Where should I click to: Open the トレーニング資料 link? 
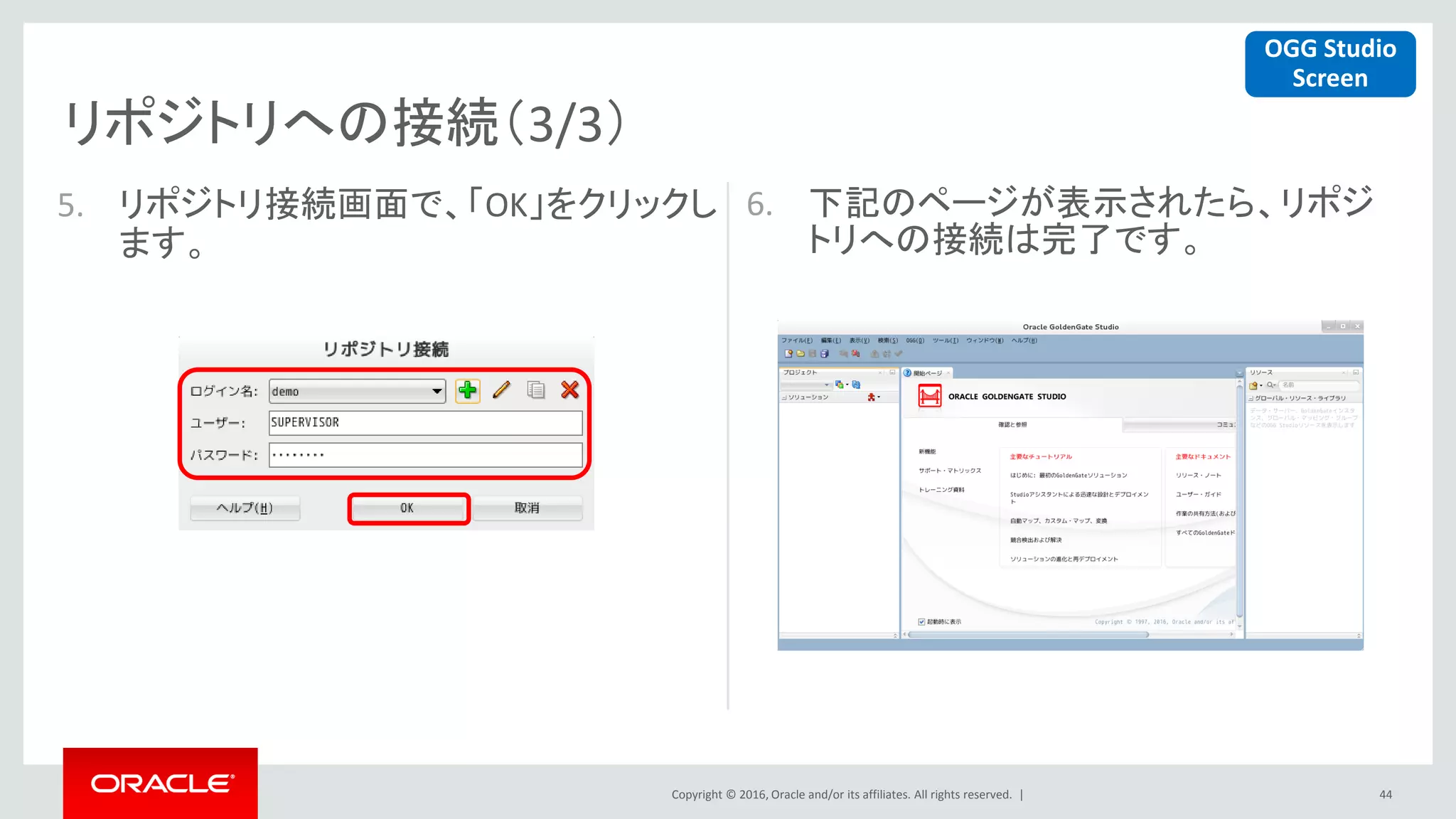(941, 490)
